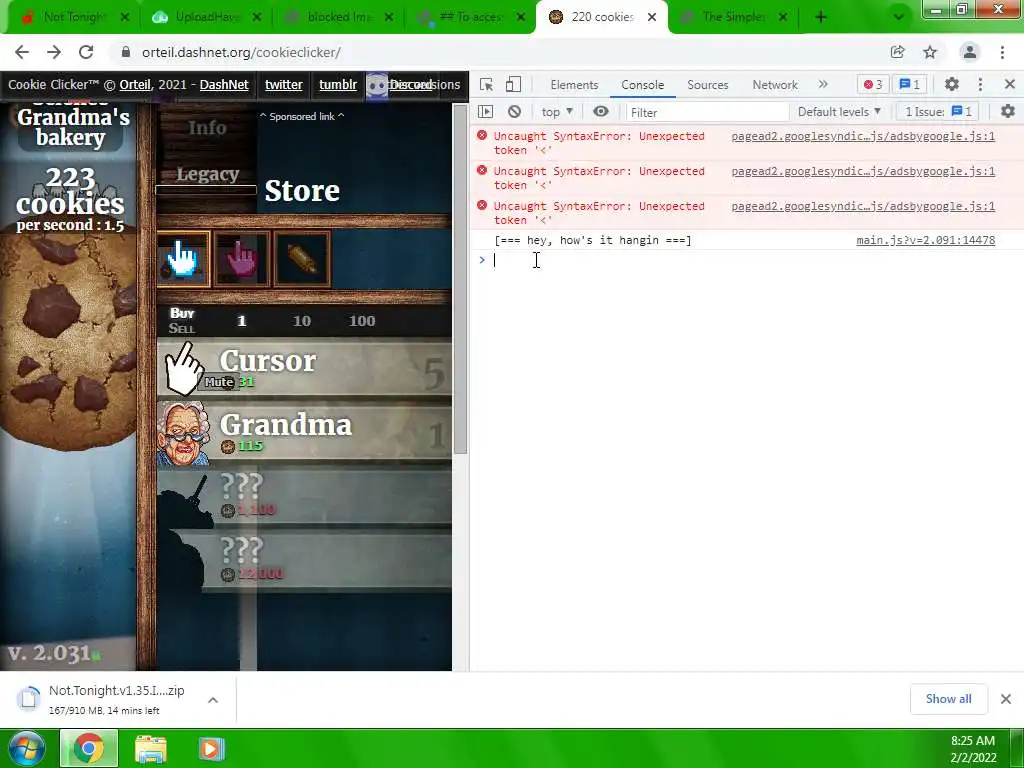Click Show all downloads
The image size is (1024, 768).
pos(948,699)
